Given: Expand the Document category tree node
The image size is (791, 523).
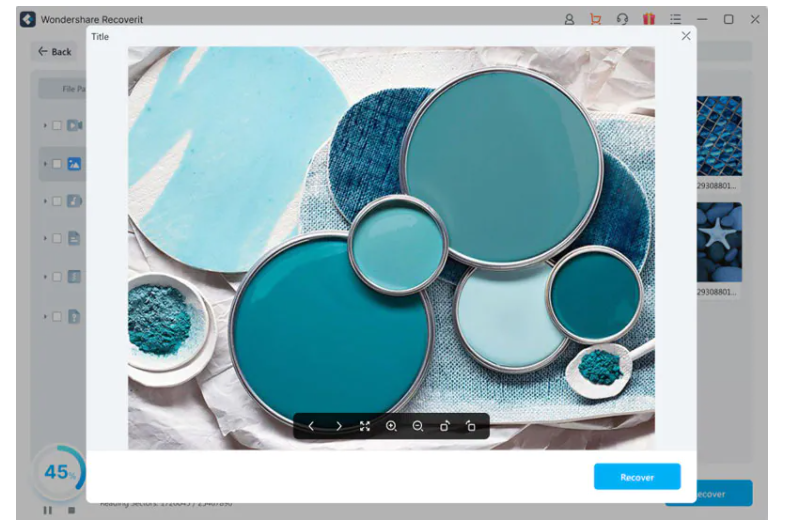Looking at the screenshot, I should [x=45, y=238].
